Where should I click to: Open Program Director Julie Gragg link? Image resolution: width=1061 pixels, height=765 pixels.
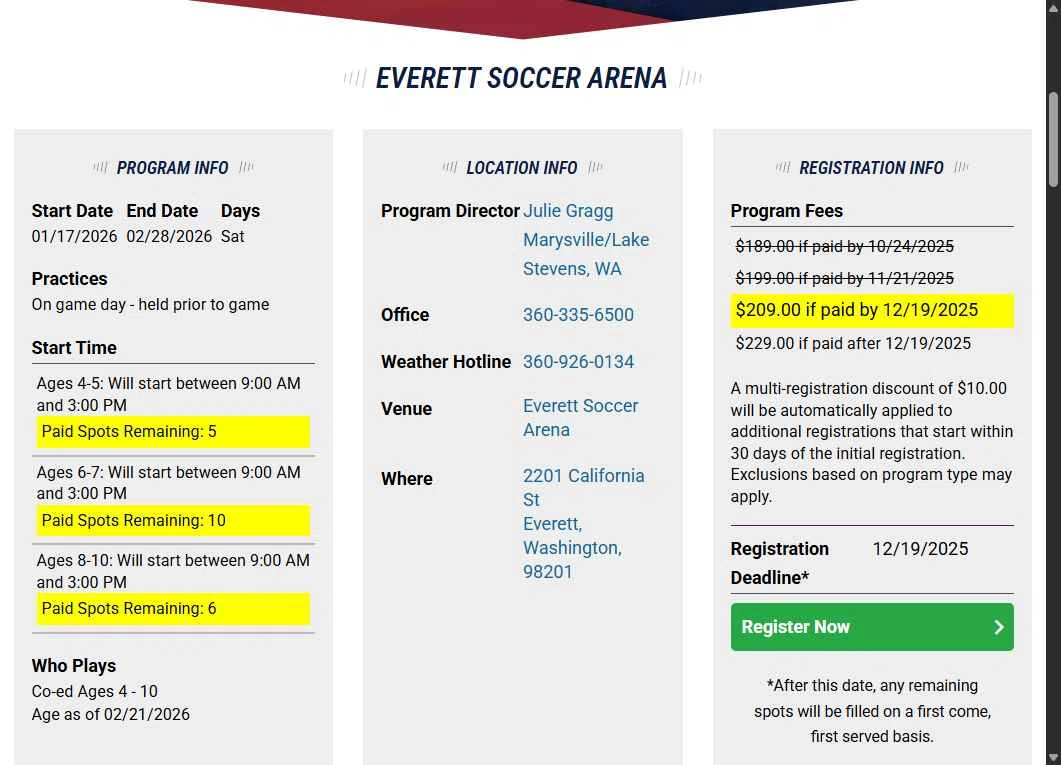click(x=568, y=211)
